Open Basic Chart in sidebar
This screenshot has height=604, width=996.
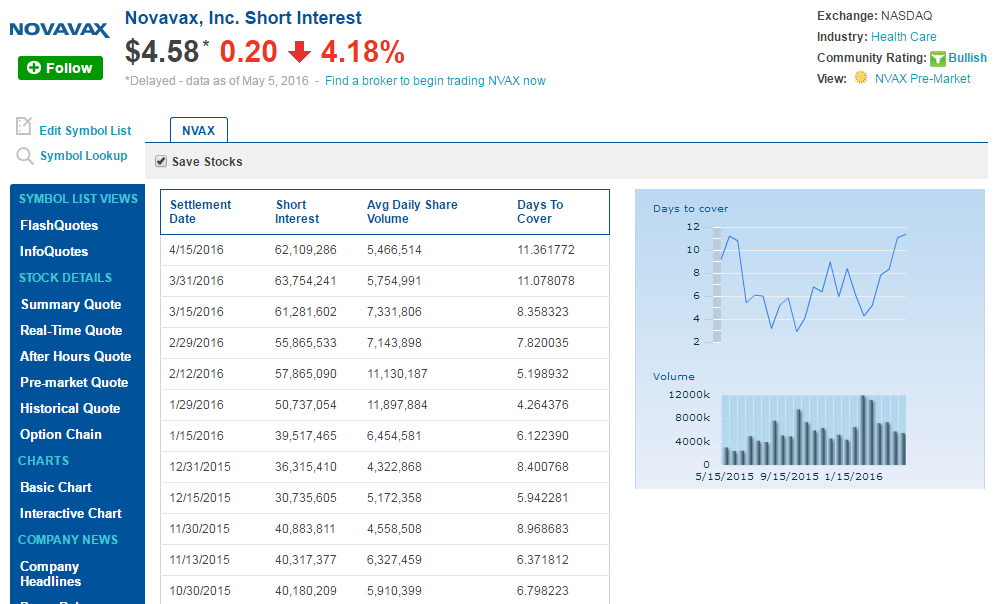click(56, 487)
